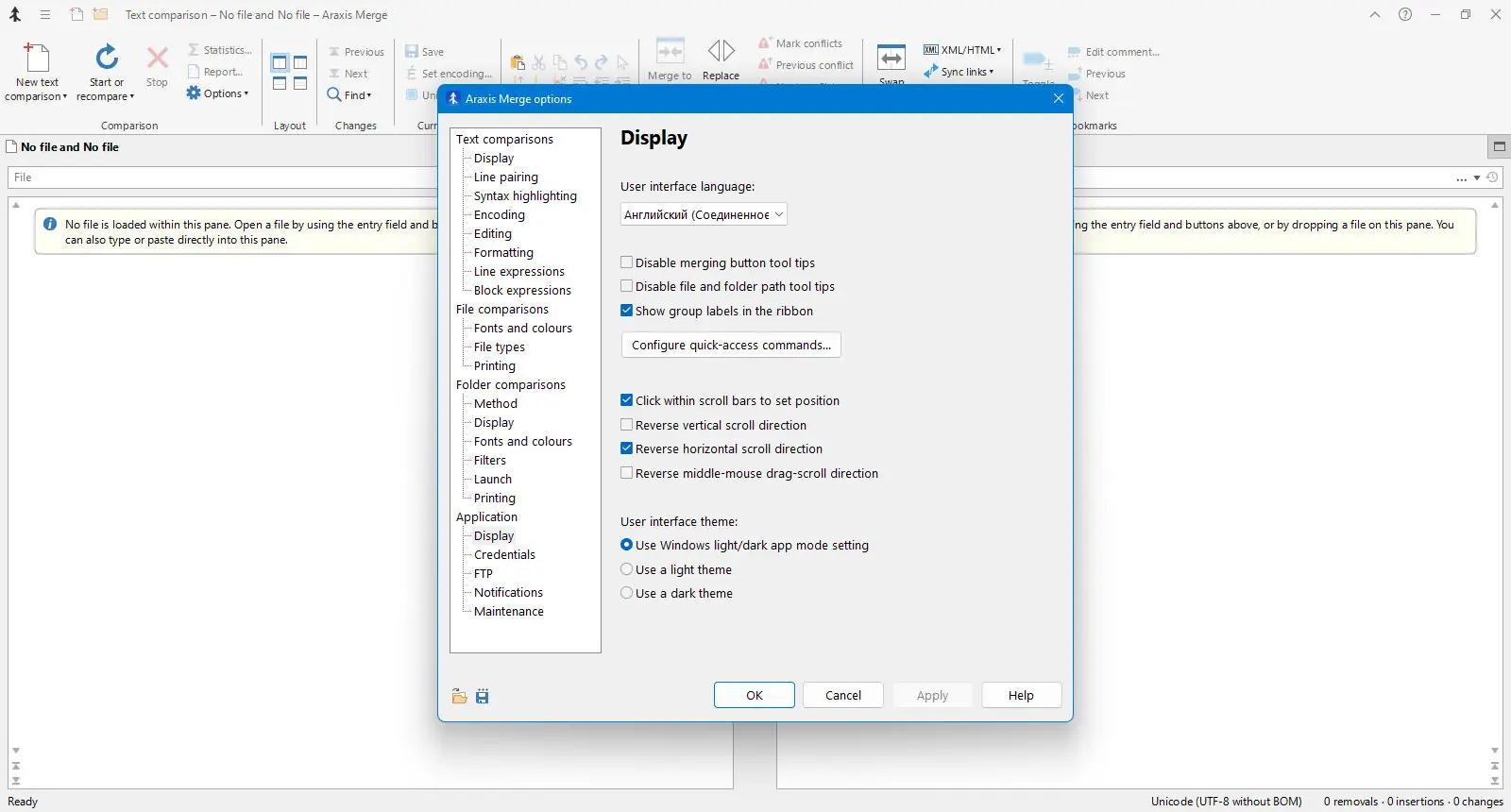
Task: Click the load options folder icon
Action: tap(459, 696)
